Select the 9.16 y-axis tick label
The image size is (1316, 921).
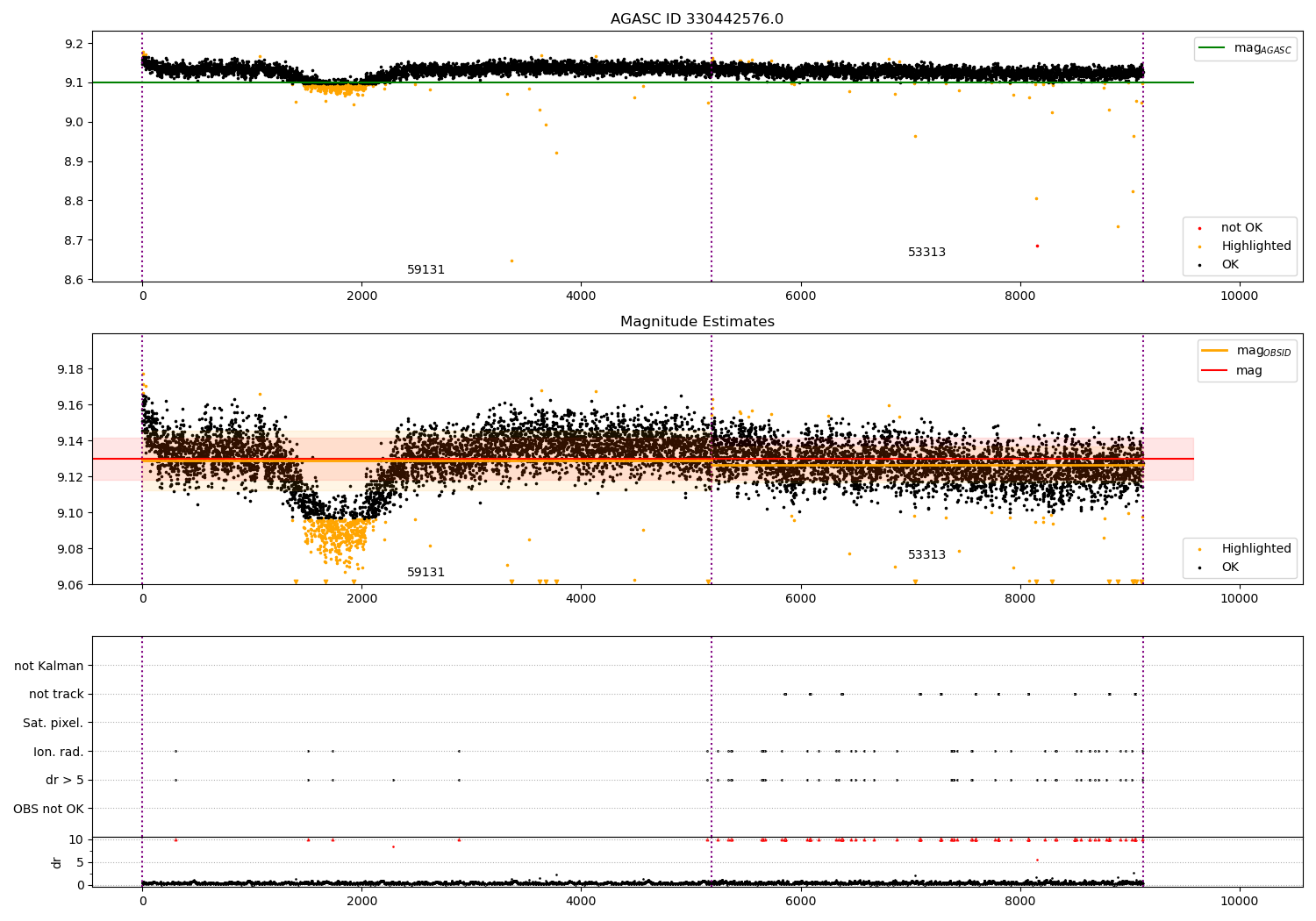coord(71,405)
